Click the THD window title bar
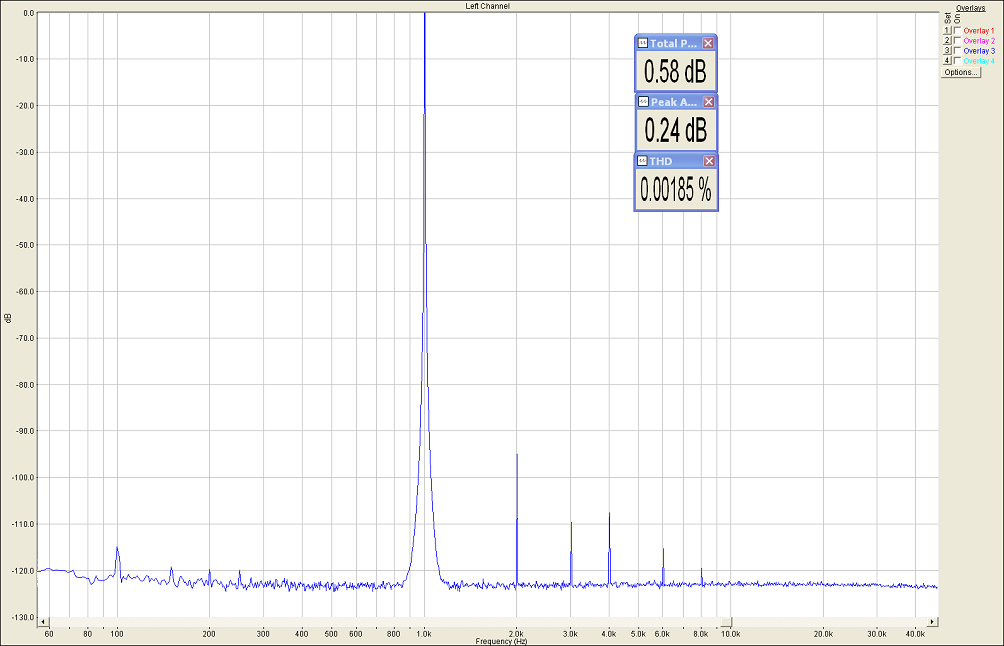 676,161
